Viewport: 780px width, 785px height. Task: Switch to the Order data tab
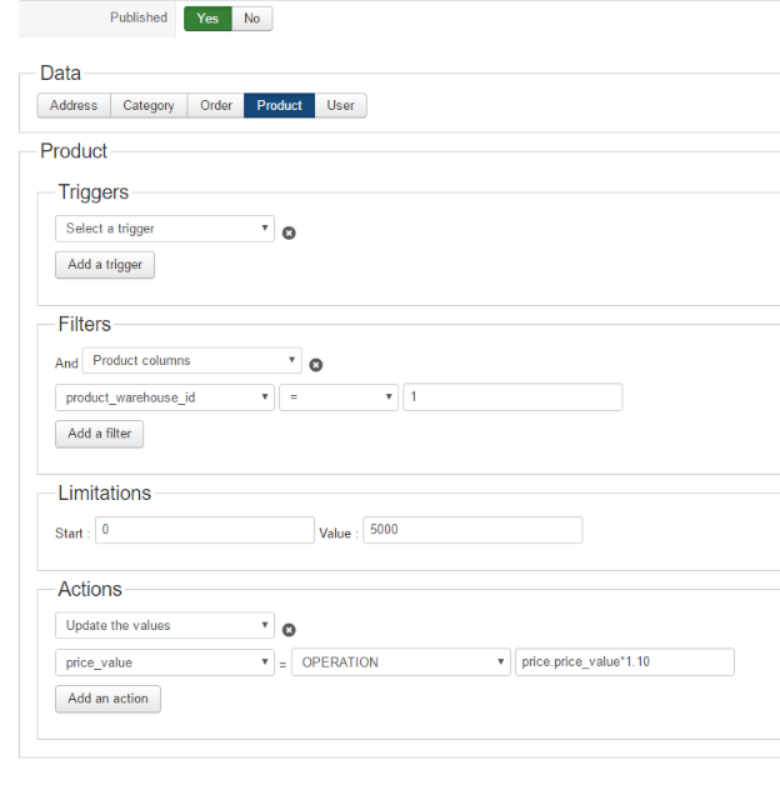click(x=216, y=105)
